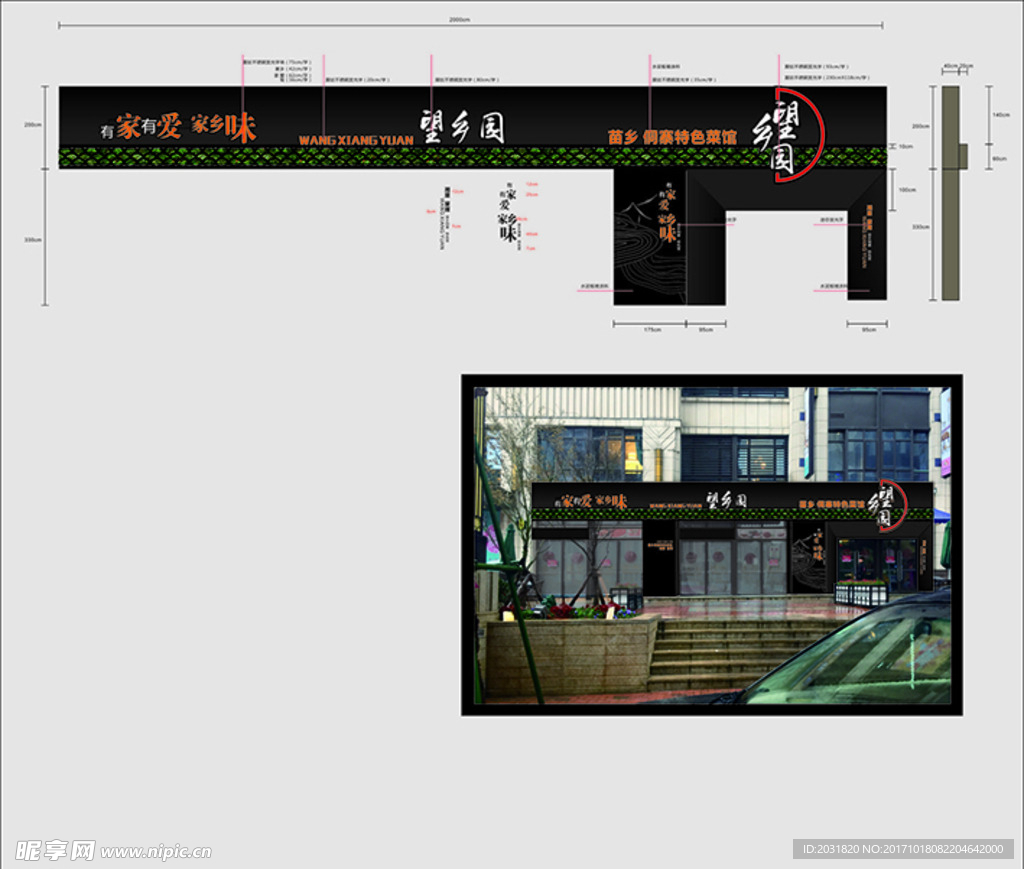Image resolution: width=1024 pixels, height=869 pixels.
Task: Click the '95cm' label under right pillar
Action: [868, 330]
